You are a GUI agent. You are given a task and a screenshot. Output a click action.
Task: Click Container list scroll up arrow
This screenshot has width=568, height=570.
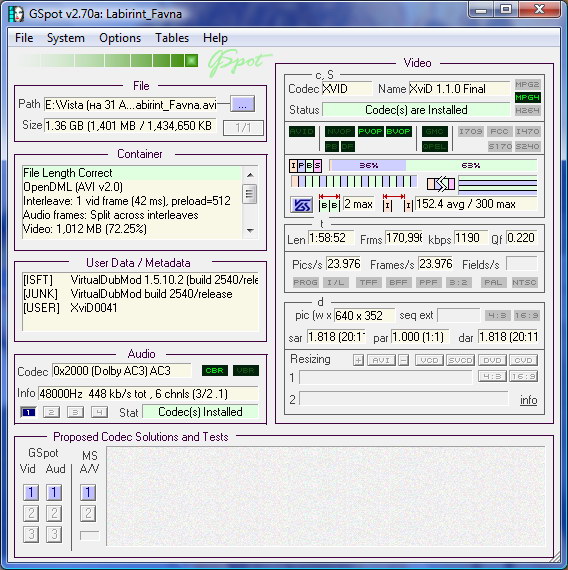250,175
